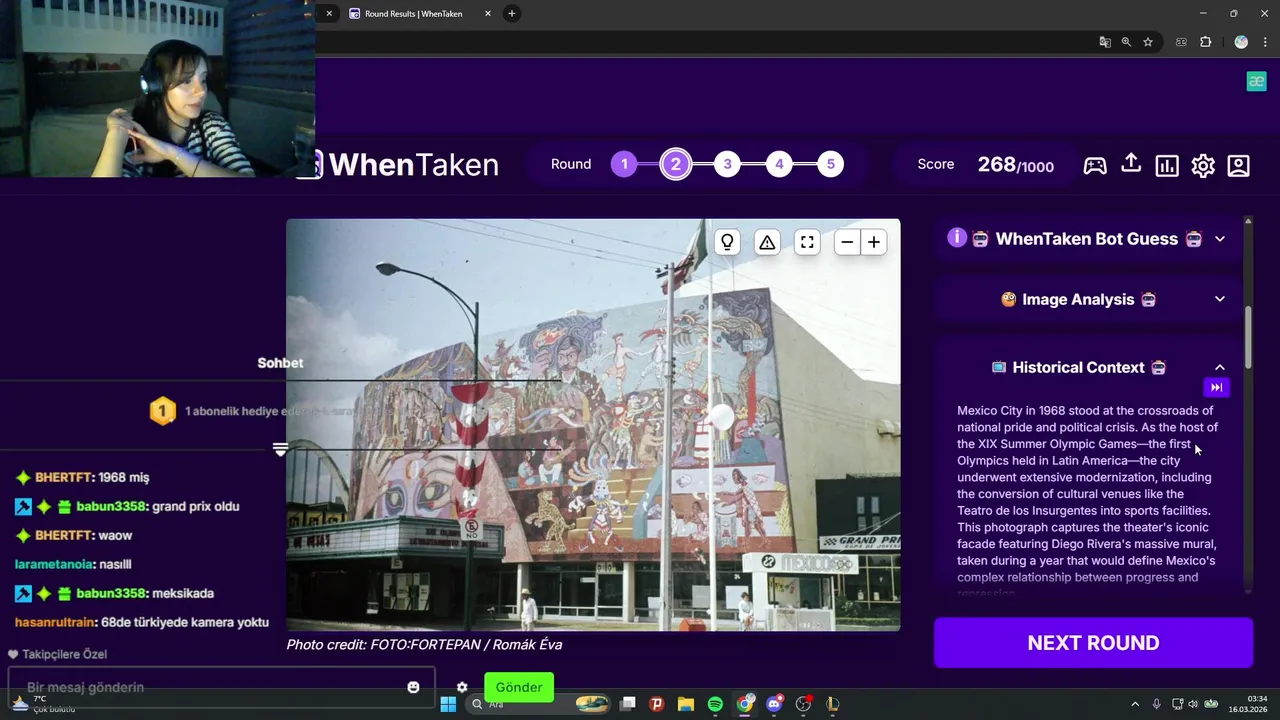Click the purple skip-forward icon in Historical Context
The image size is (1280, 720).
click(x=1216, y=387)
